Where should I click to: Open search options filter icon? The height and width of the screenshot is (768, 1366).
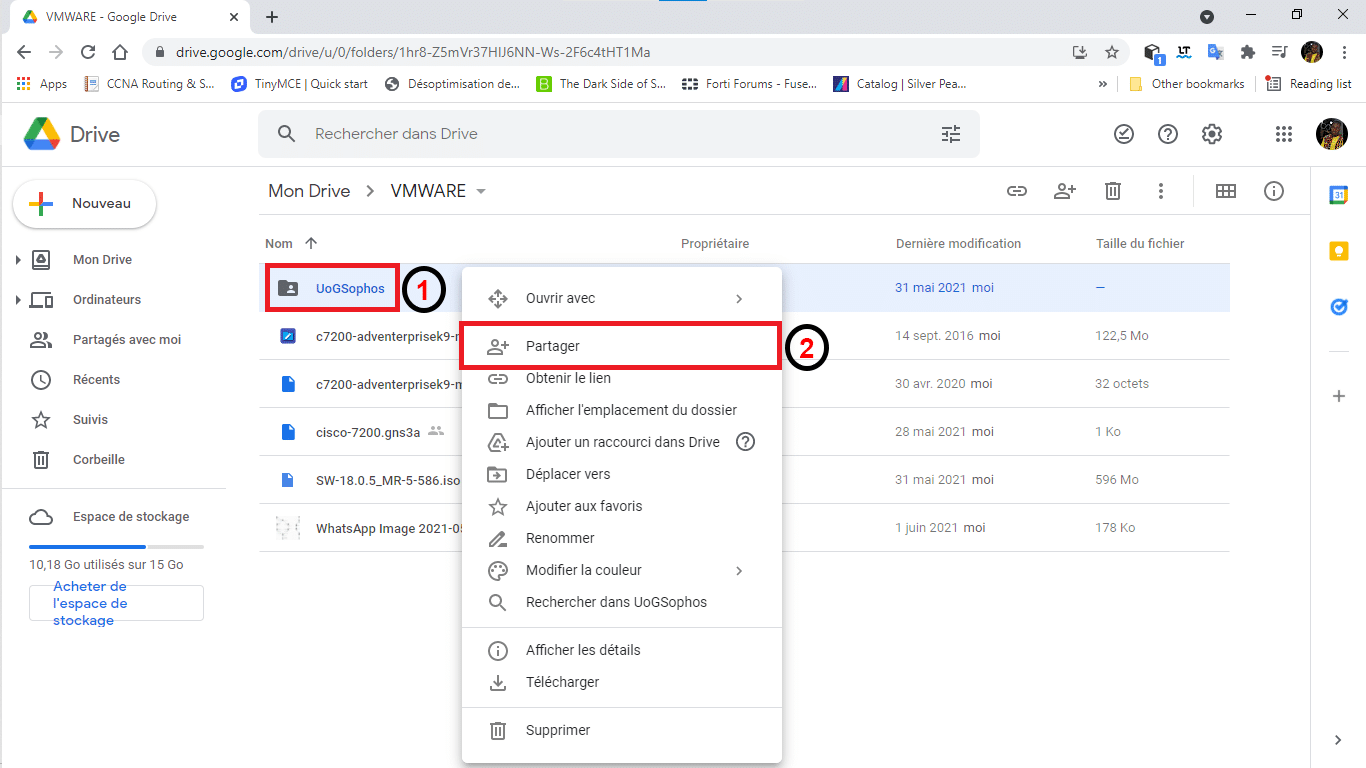[951, 134]
